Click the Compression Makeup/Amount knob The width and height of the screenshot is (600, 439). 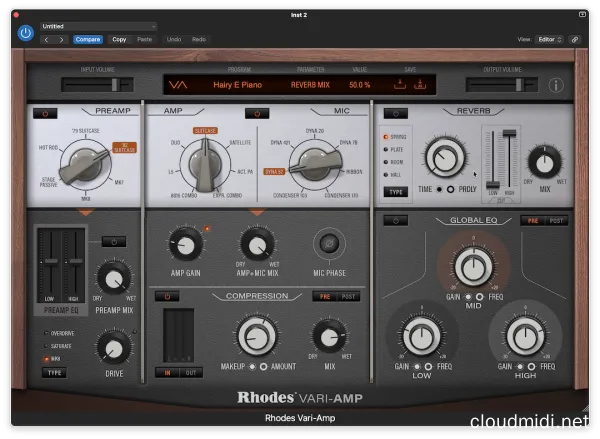tap(256, 337)
